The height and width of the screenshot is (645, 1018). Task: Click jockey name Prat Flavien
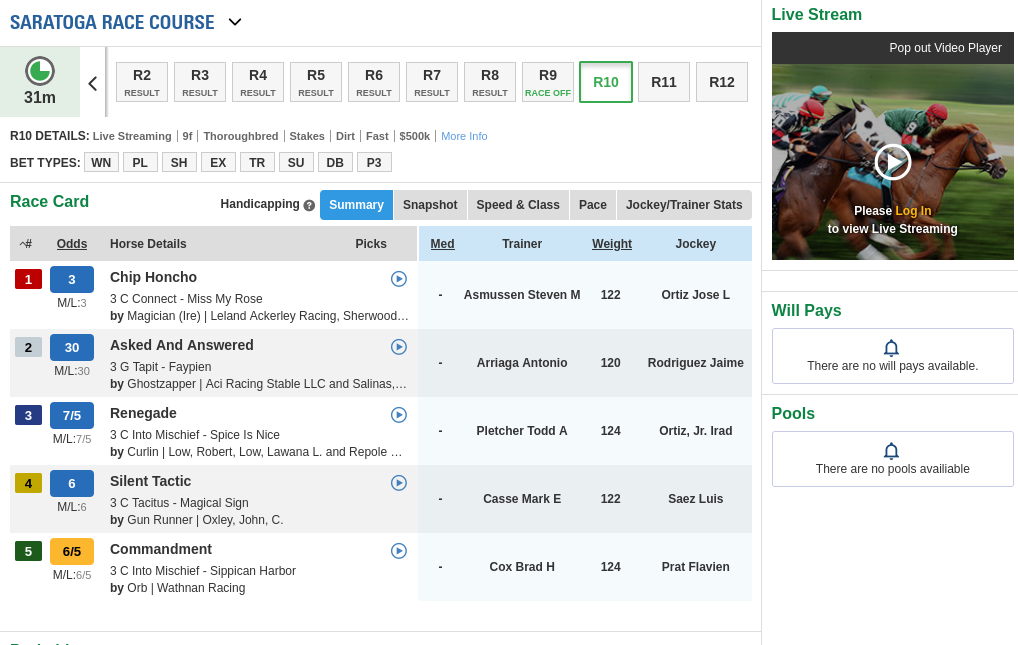[x=695, y=567]
